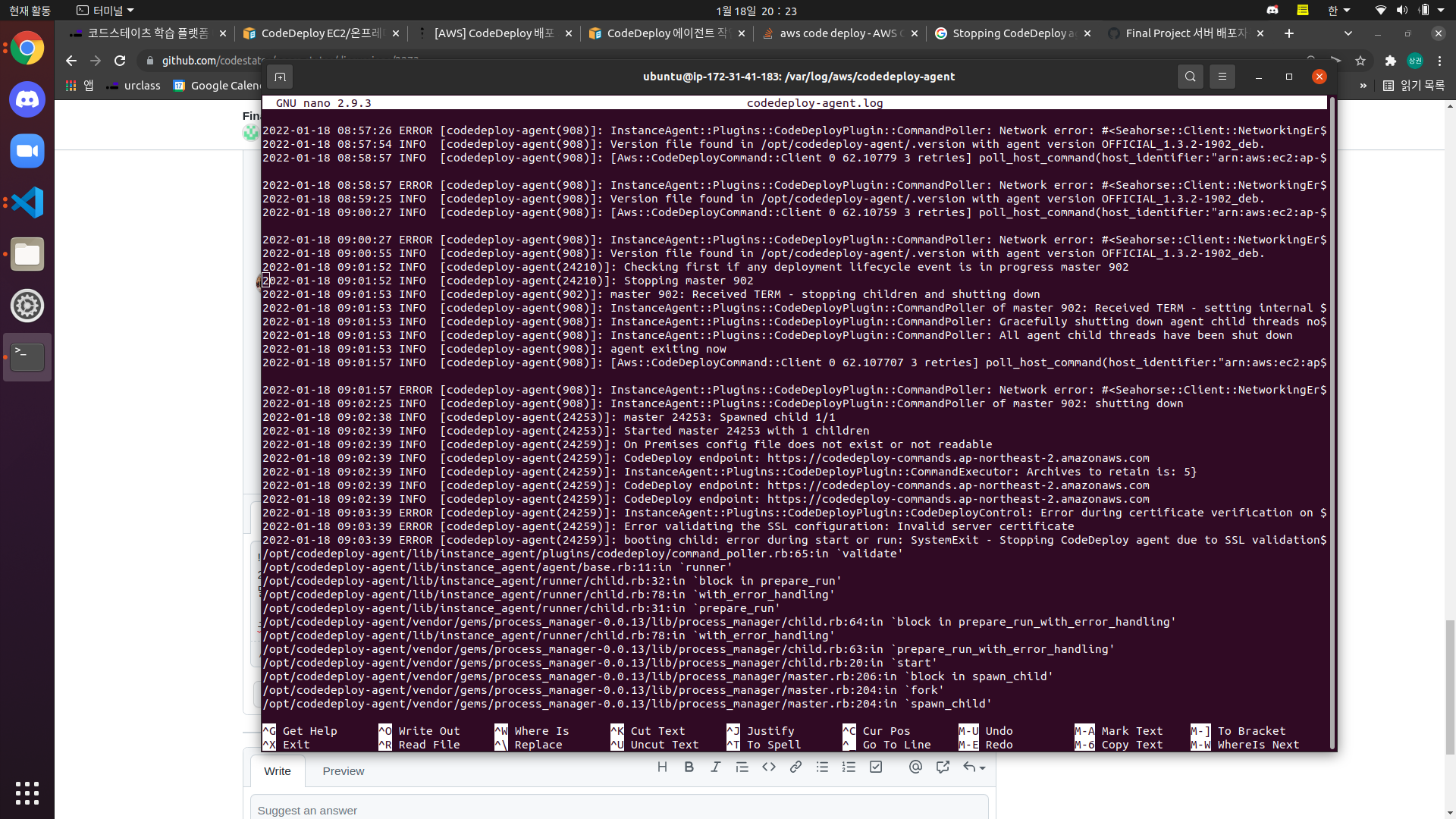Image resolution: width=1456 pixels, height=819 pixels.
Task: Open Settings gear from the dock
Action: pos(27,306)
